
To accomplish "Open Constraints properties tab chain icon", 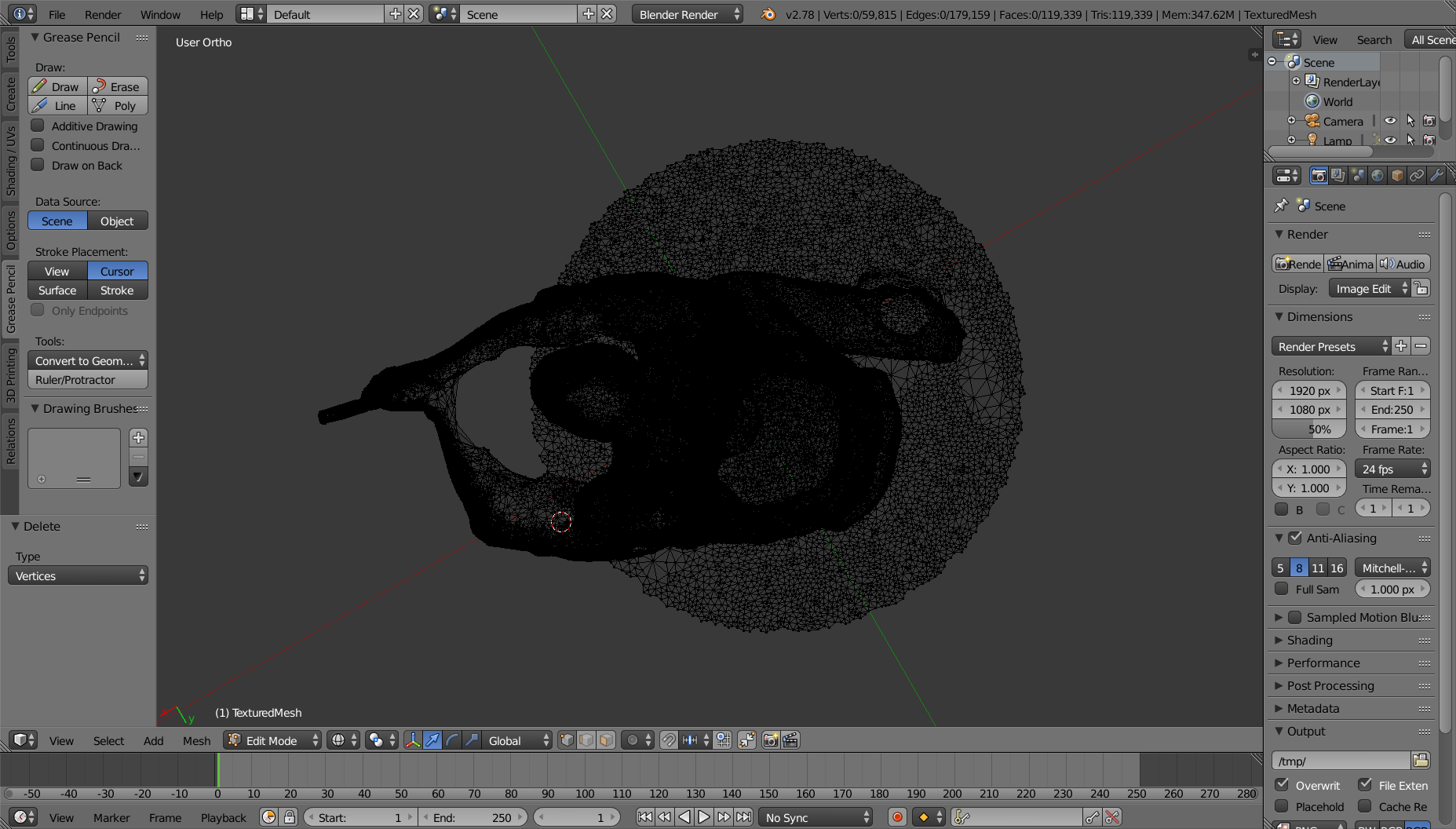I will pyautogui.click(x=1417, y=176).
